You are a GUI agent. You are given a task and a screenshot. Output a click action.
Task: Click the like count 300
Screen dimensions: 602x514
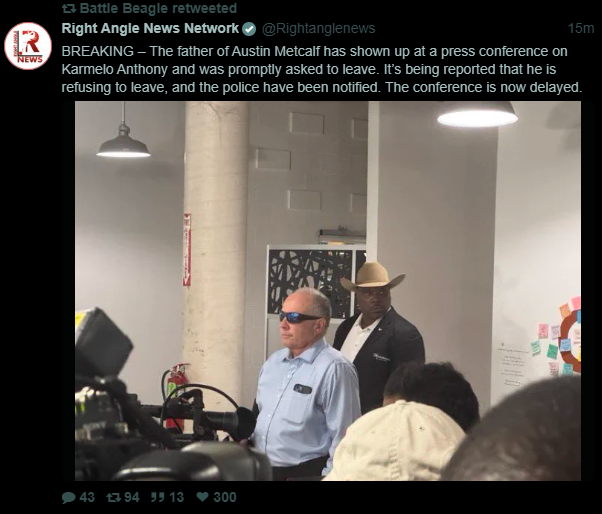coord(225,497)
